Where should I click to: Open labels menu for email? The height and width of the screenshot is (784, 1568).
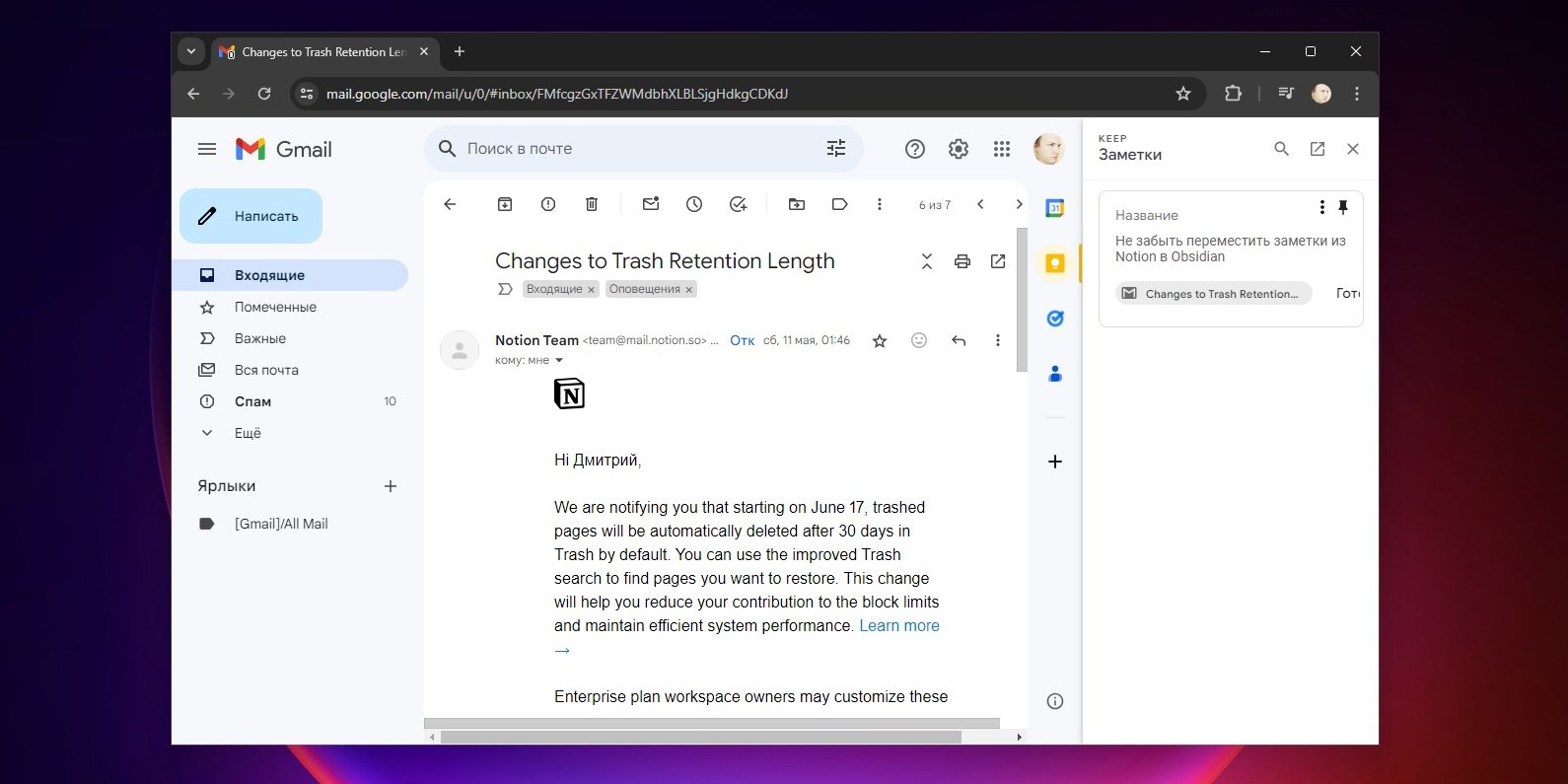pos(840,204)
